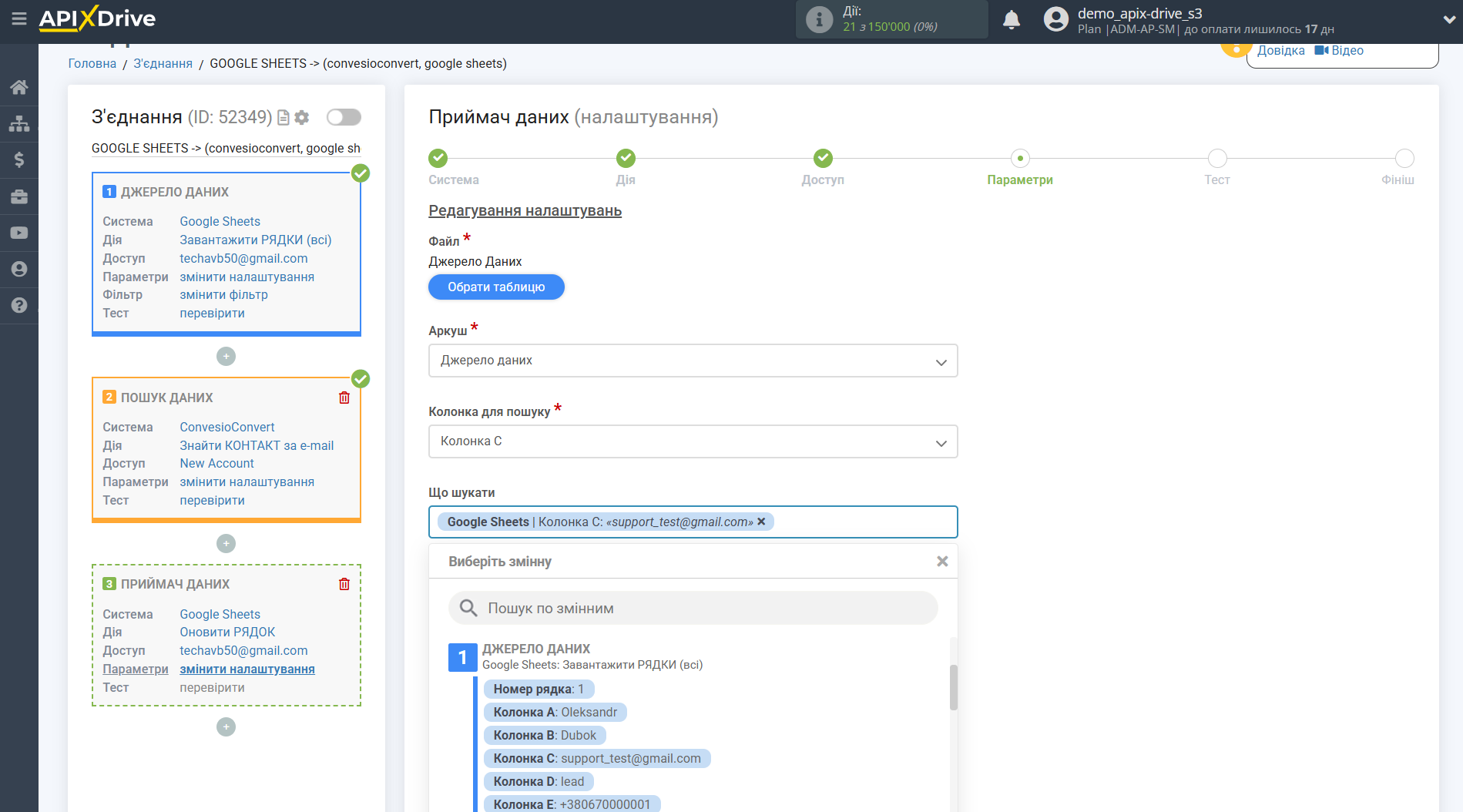
Task: Expand the user account menu chevron
Action: [1448, 19]
